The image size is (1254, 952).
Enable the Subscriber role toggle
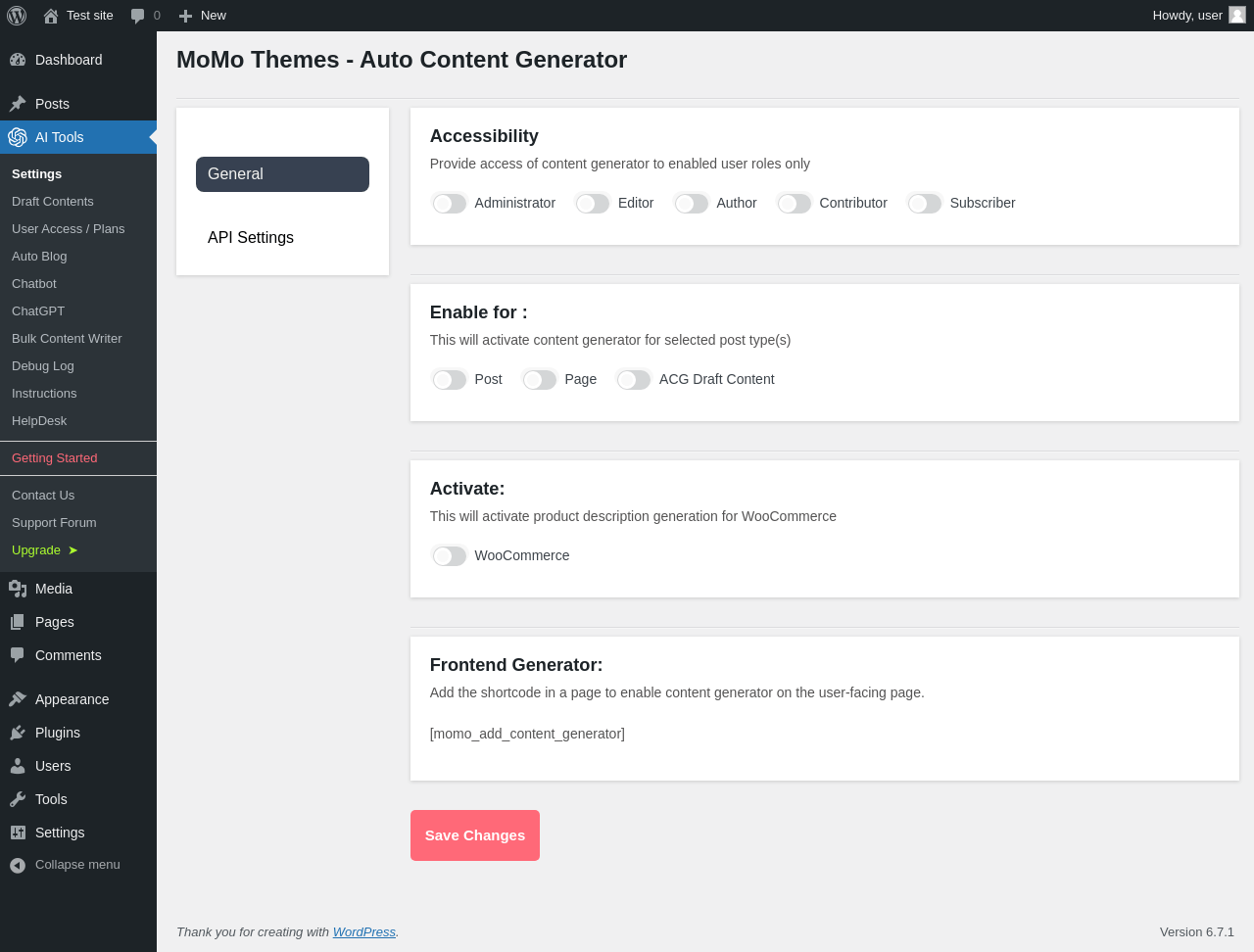point(925,203)
